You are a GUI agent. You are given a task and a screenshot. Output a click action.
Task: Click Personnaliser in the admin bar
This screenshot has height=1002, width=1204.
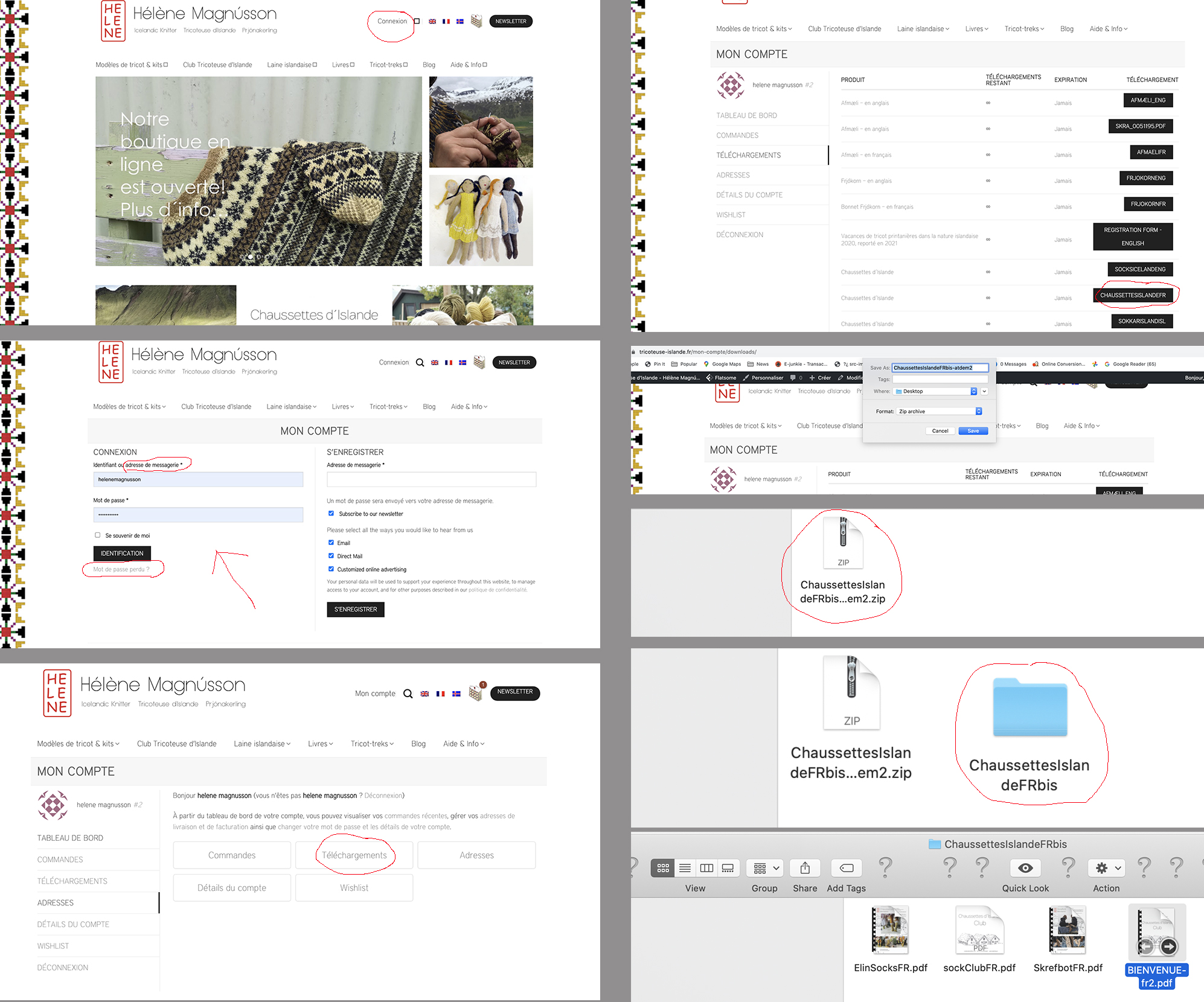763,378
